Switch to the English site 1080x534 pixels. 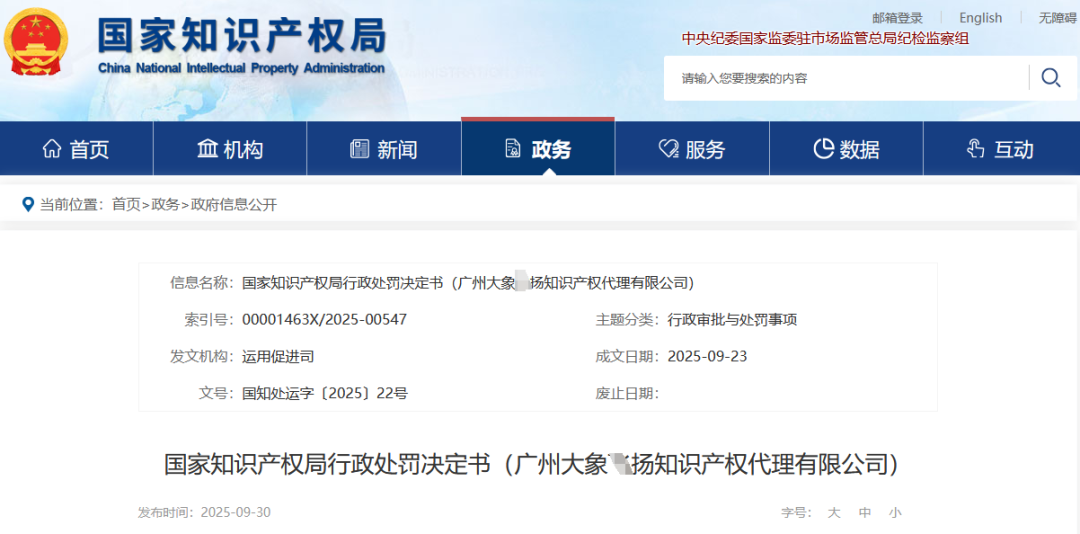pyautogui.click(x=980, y=18)
